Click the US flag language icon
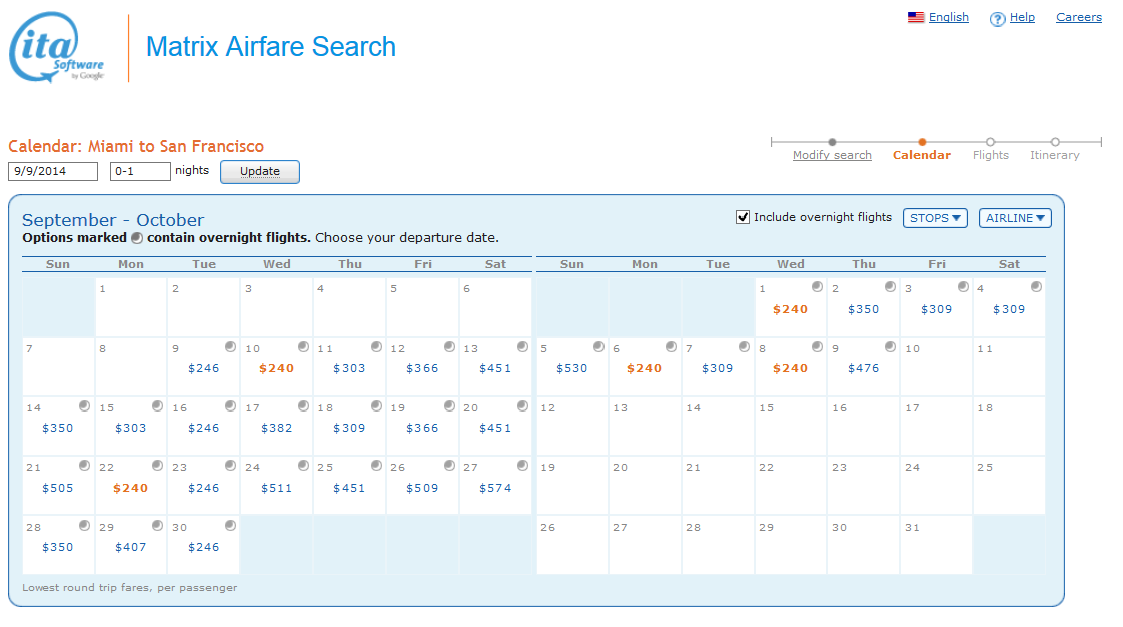1123x627 pixels. [915, 17]
